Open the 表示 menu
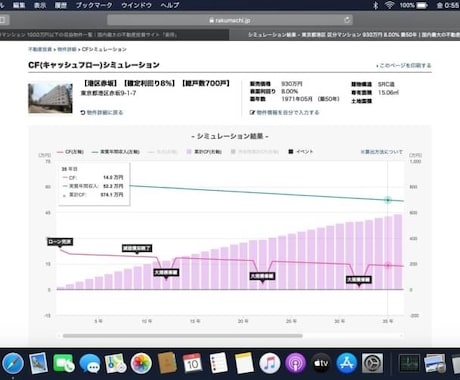The height and width of the screenshot is (380, 460). [40, 5]
